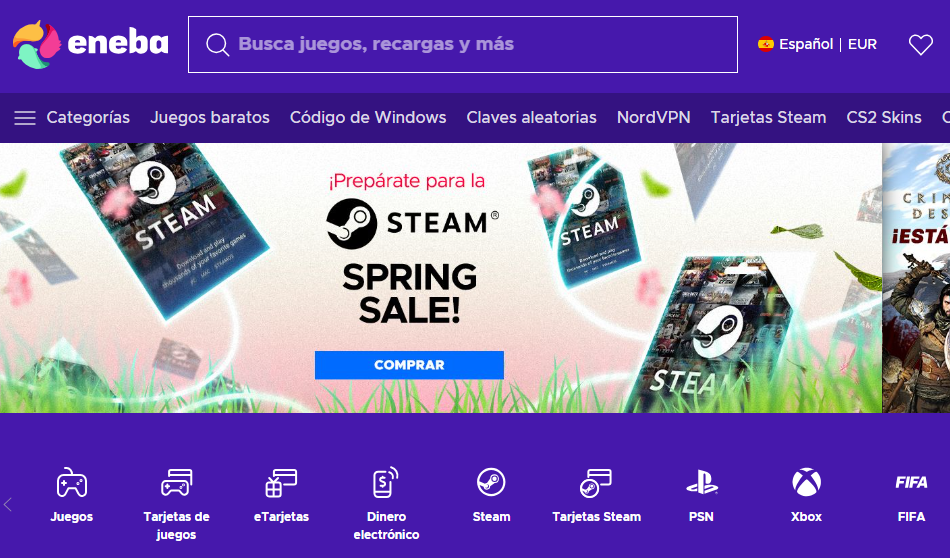
Task: Open Claves aleatorias menu item
Action: pos(531,118)
